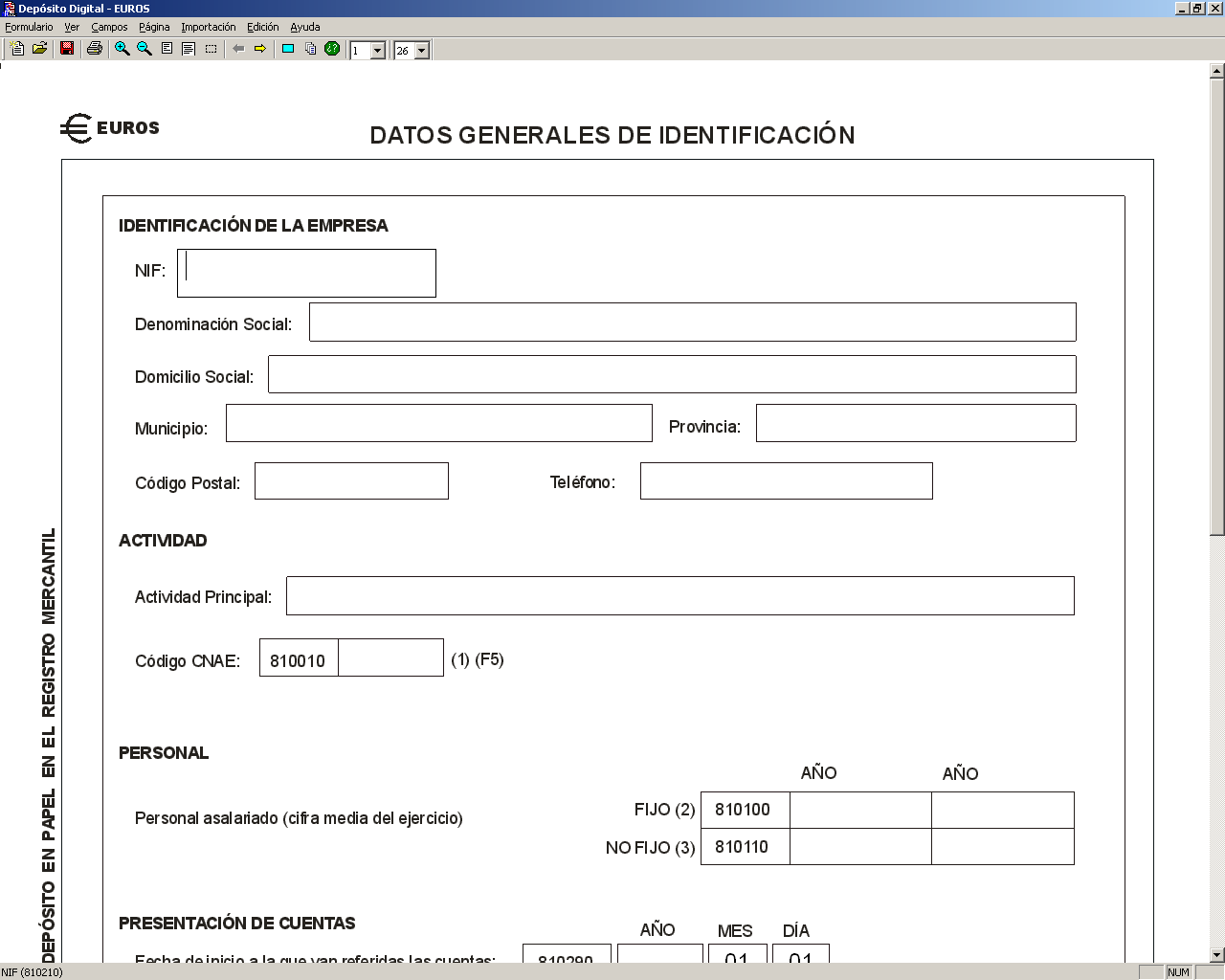Click the Denominación Social input field

click(693, 323)
